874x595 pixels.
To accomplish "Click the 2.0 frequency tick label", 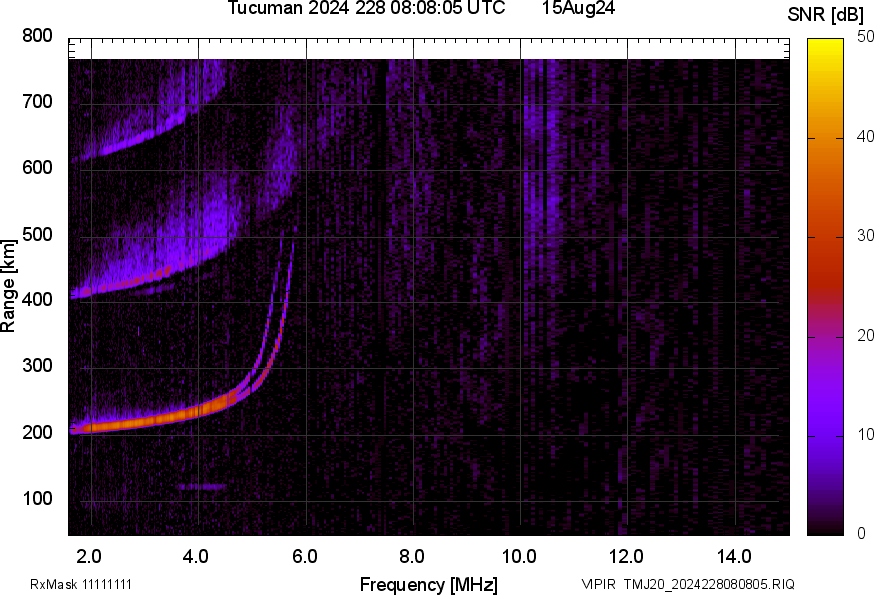I will [x=89, y=557].
